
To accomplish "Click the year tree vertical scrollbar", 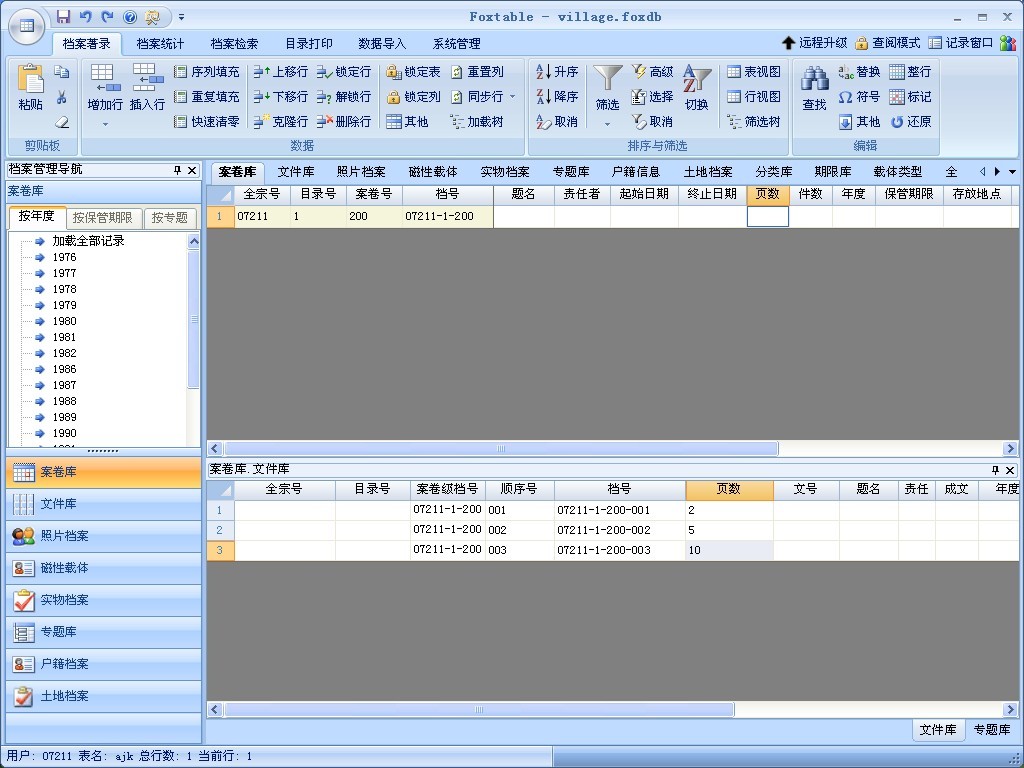I will [193, 319].
